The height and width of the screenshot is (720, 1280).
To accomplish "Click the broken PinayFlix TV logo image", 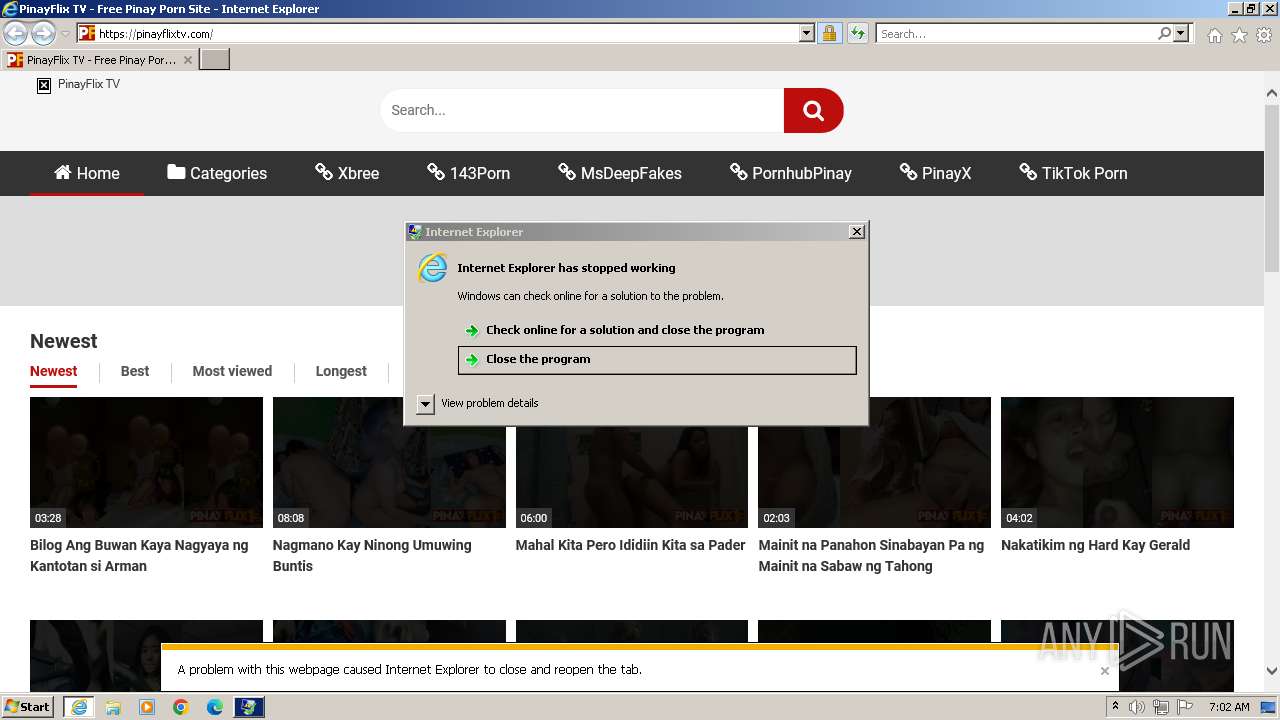I will (44, 85).
